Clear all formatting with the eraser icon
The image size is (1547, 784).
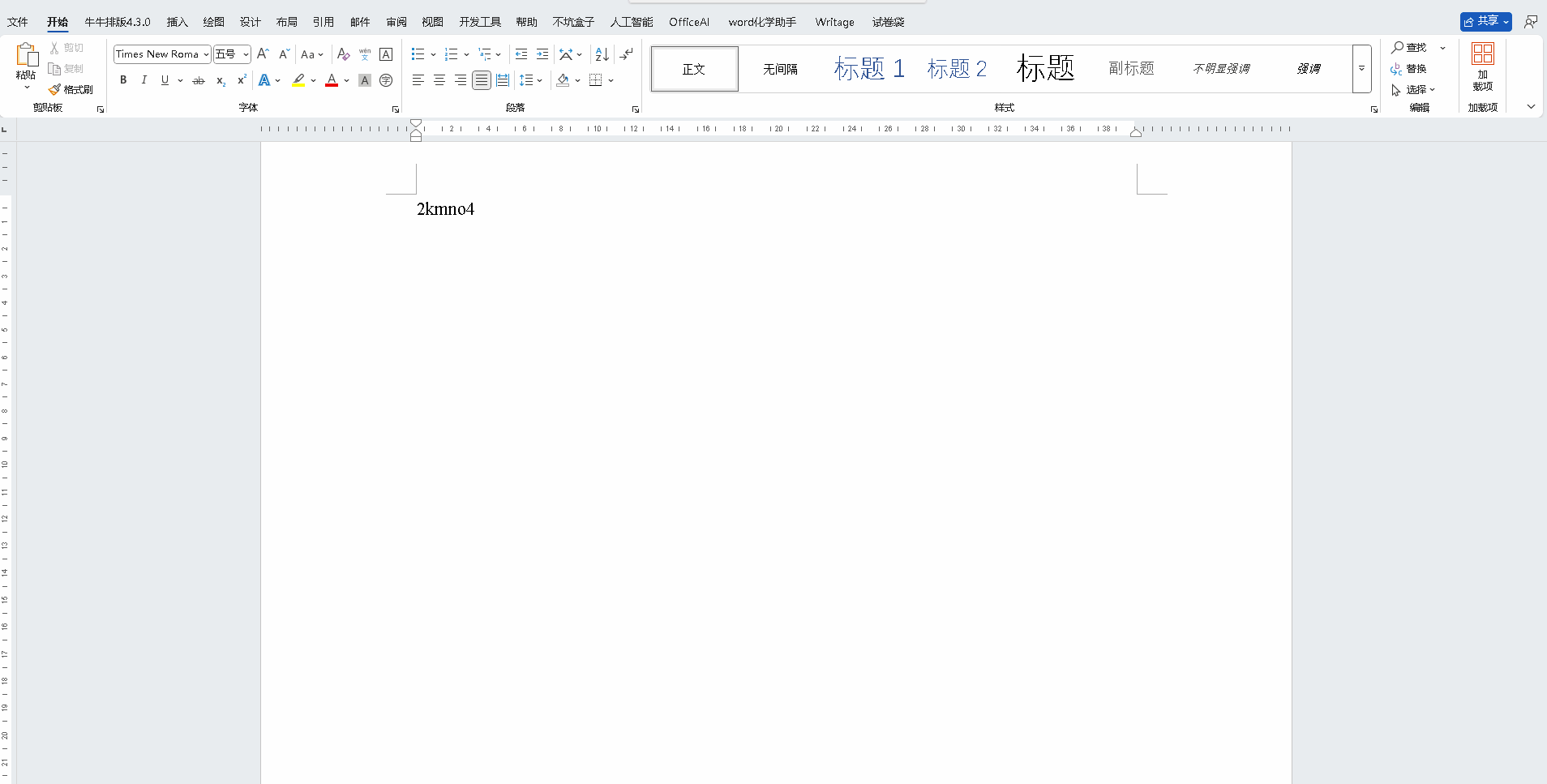(x=344, y=54)
